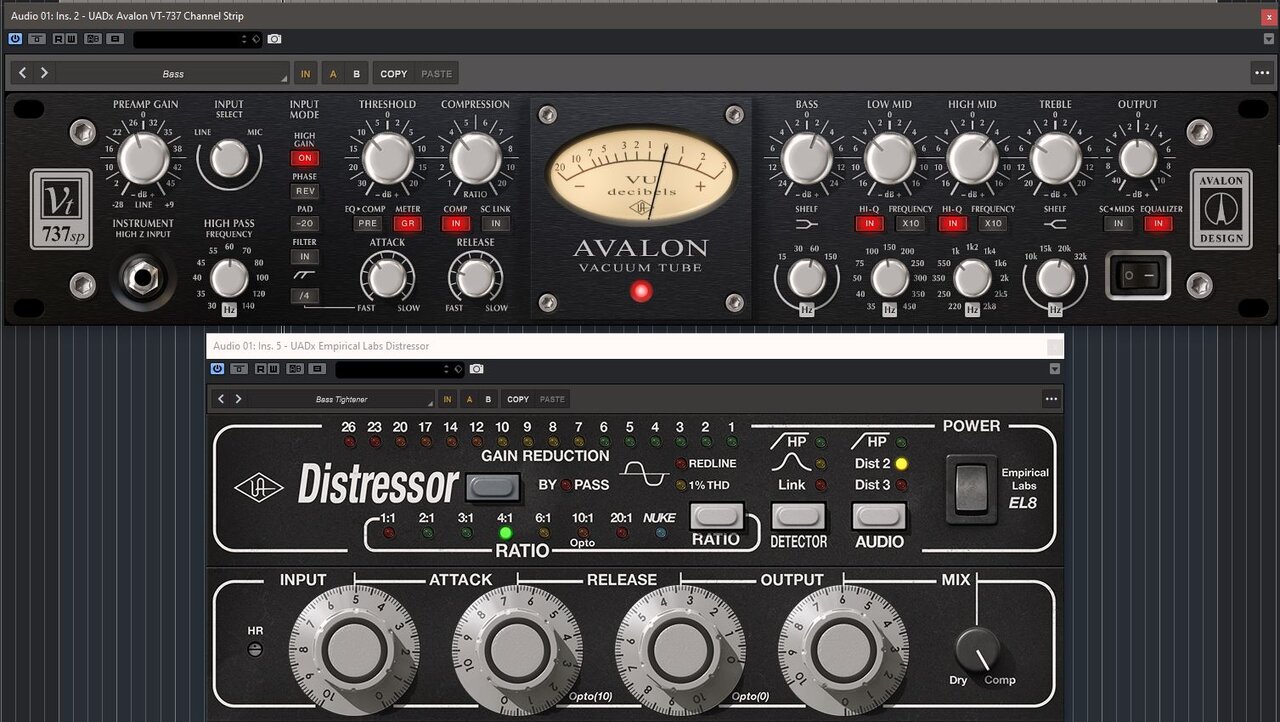Open the Bass Tightener preset dropdown
The height and width of the screenshot is (722, 1280).
[341, 399]
